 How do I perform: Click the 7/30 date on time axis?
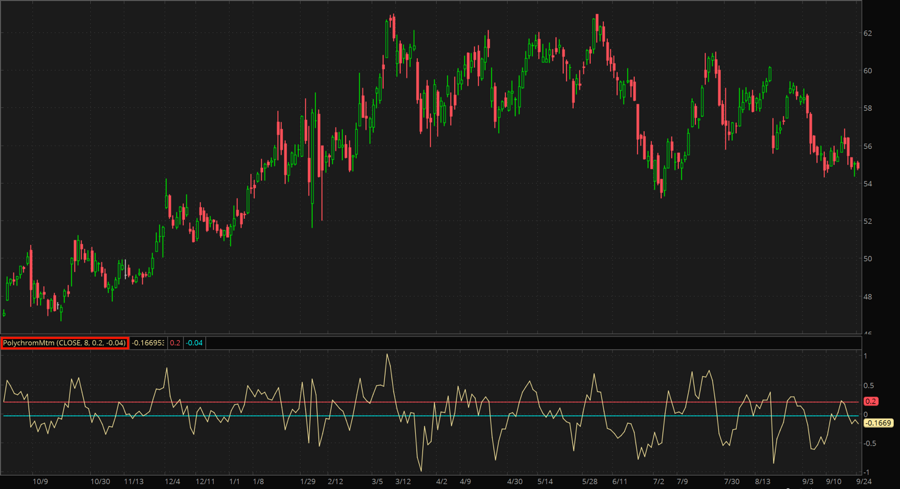(731, 481)
